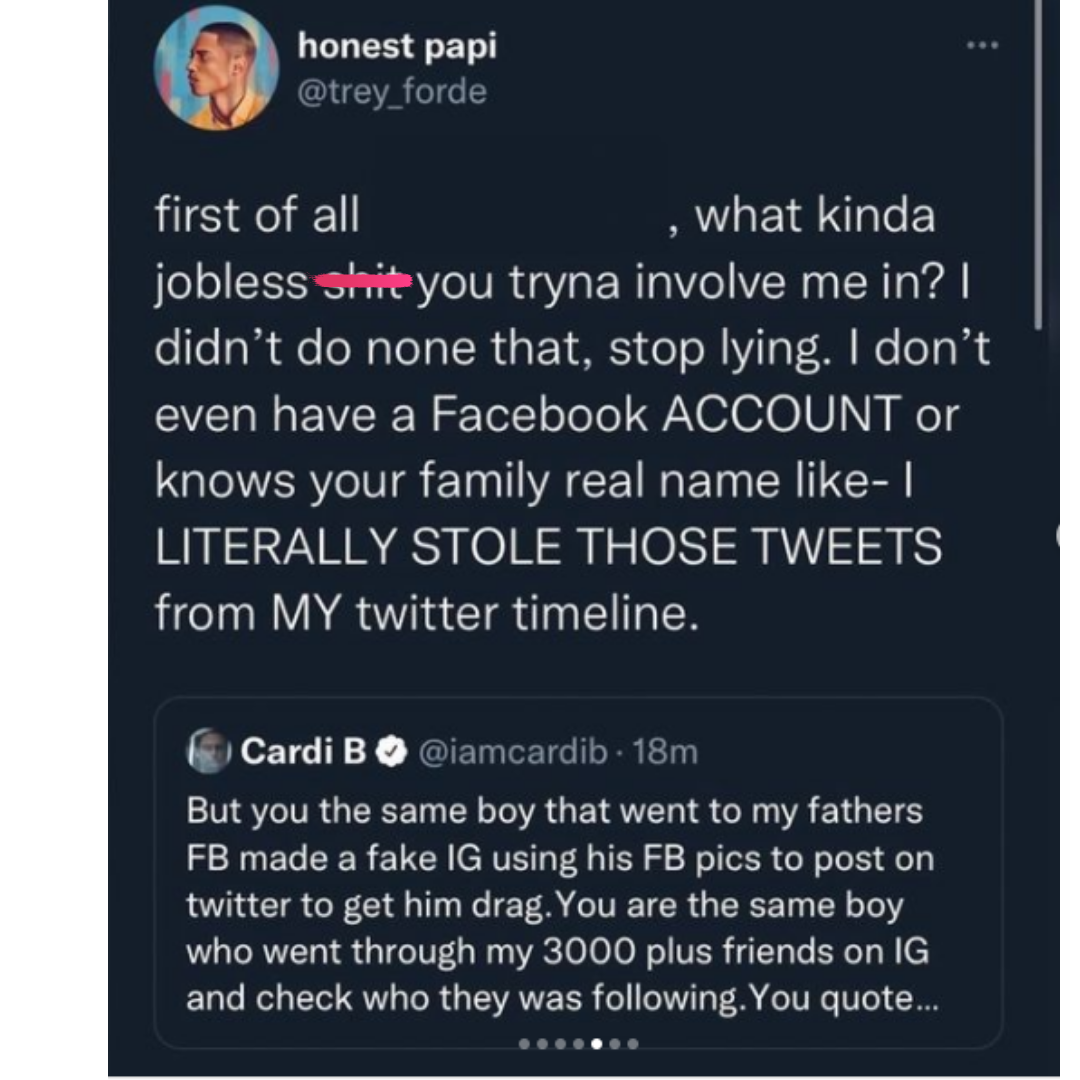This screenshot has height=1080, width=1080.
Task: Select the last carousel page dot
Action: tap(632, 1044)
